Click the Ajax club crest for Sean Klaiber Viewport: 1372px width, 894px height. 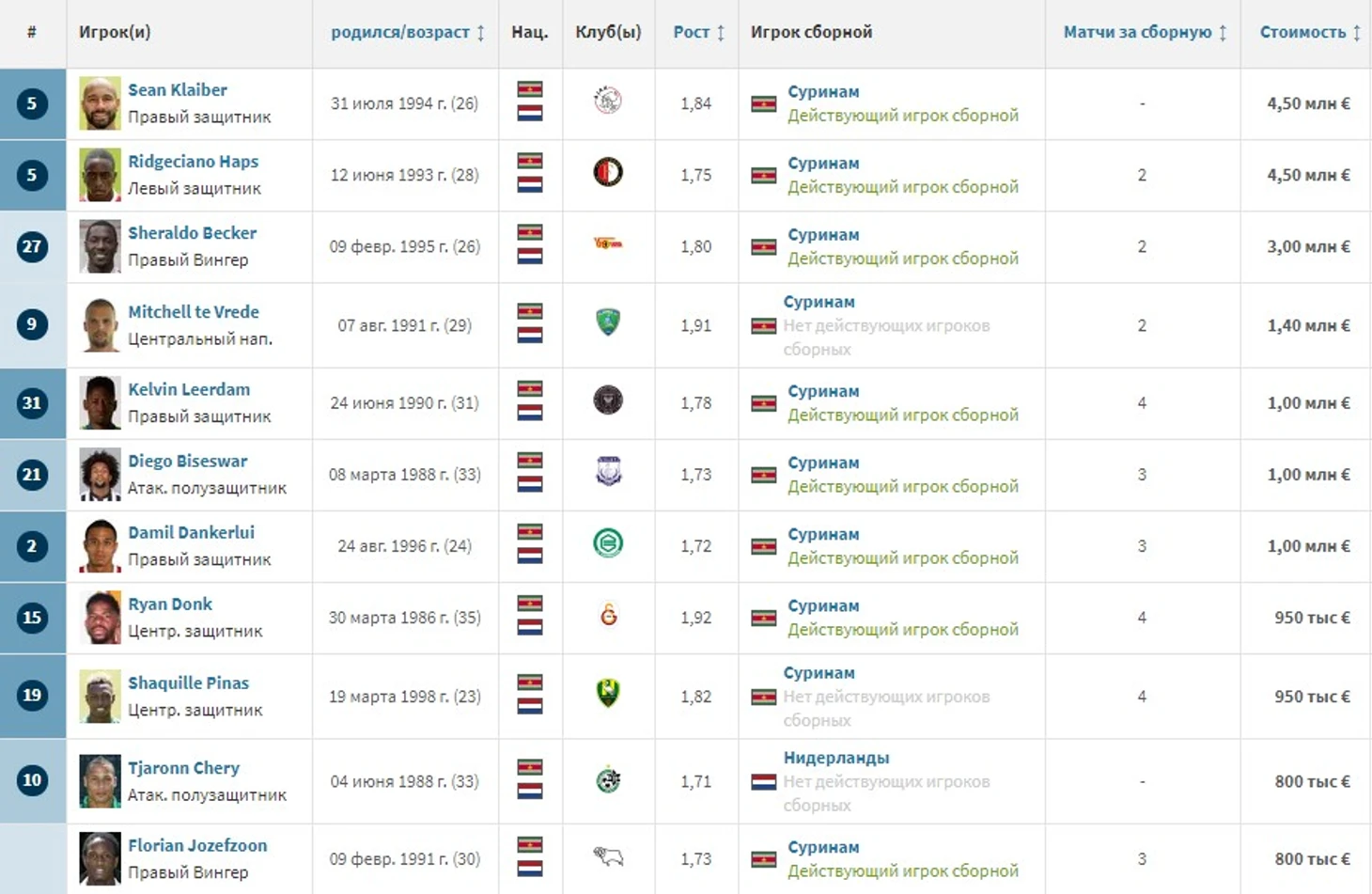coord(608,101)
